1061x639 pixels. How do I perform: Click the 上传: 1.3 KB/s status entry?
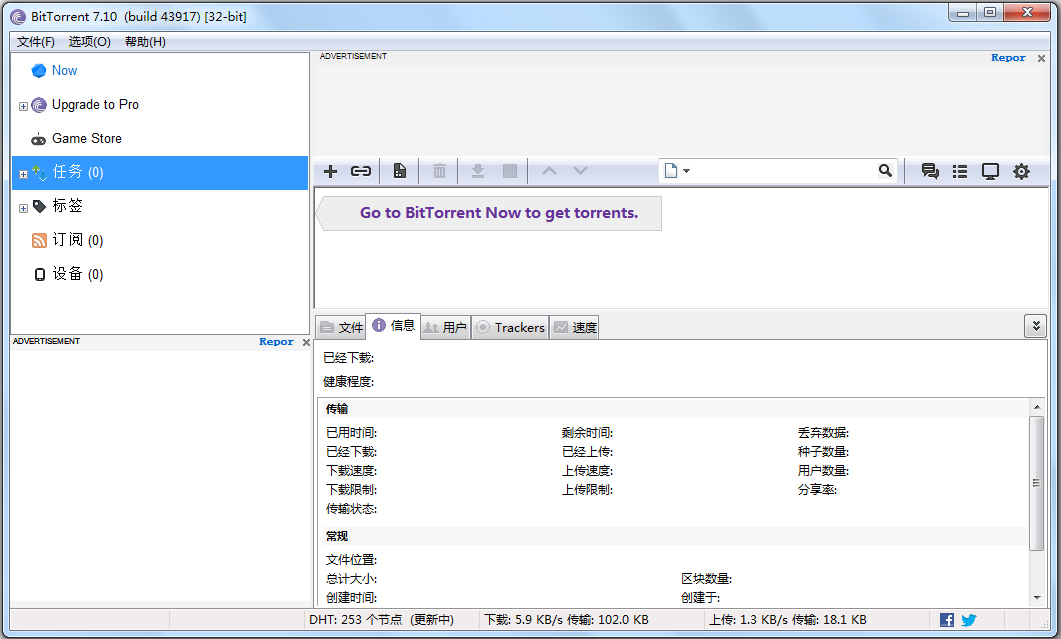[788, 619]
